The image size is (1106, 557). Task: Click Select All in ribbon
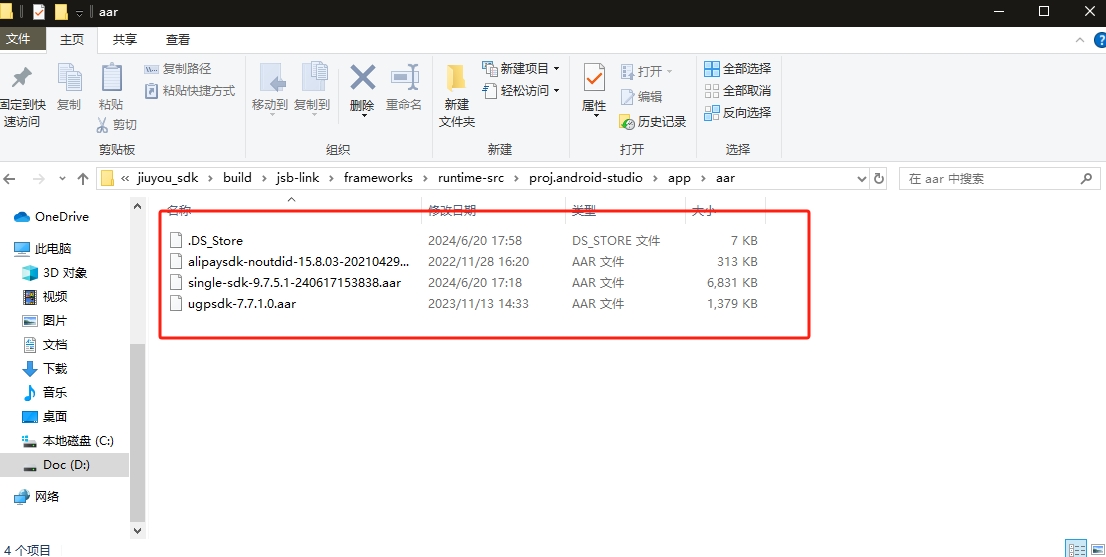click(x=738, y=68)
